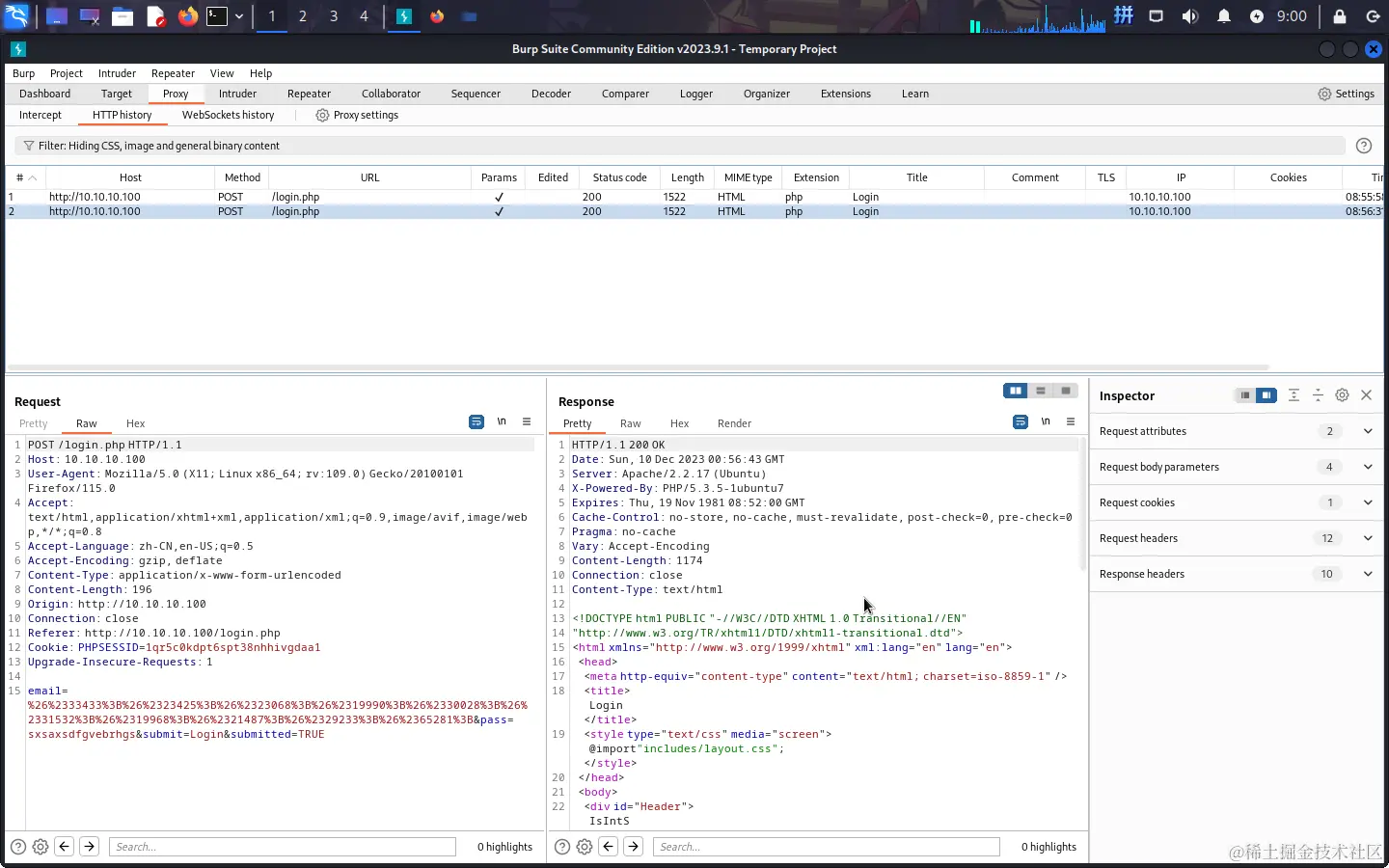1389x868 pixels.
Task: Sort history by MIME type column
Action: [748, 177]
